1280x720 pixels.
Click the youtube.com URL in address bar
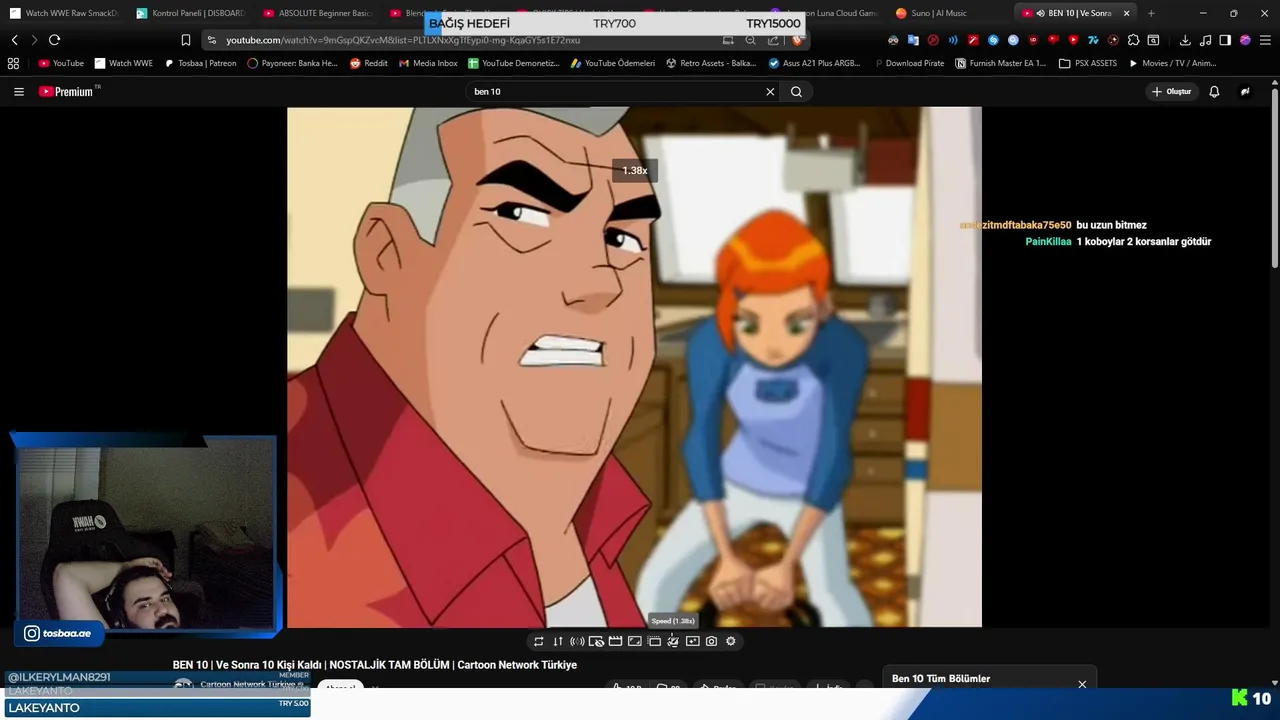coord(402,40)
